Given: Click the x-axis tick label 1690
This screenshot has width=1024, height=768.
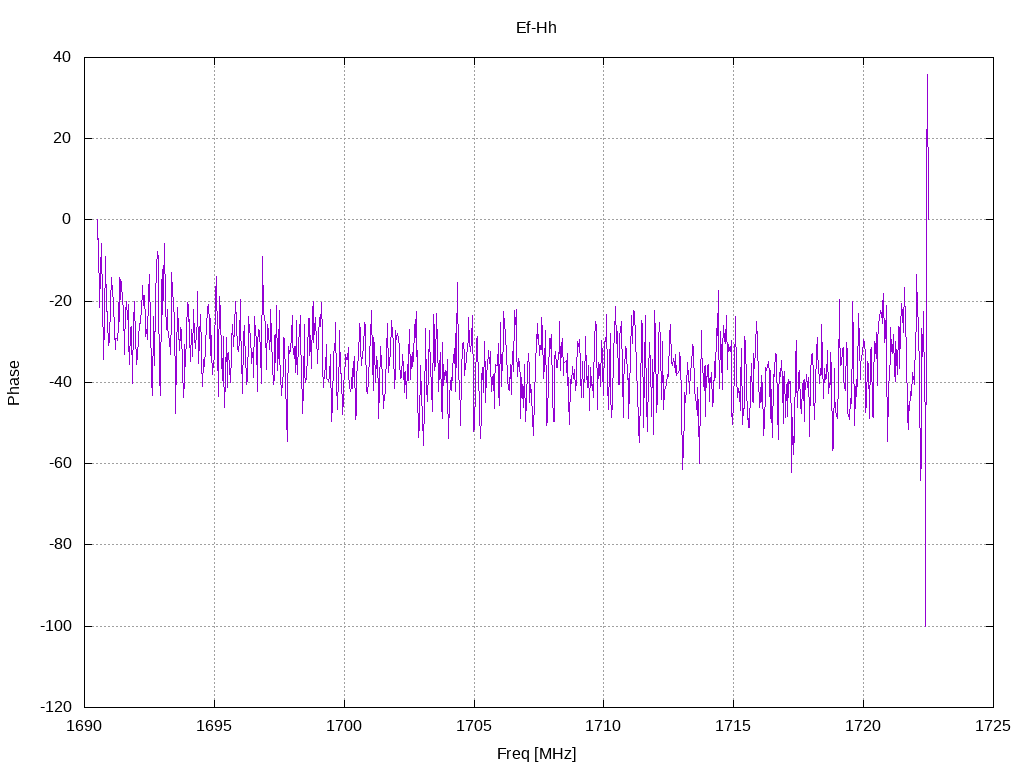Looking at the screenshot, I should [85, 726].
